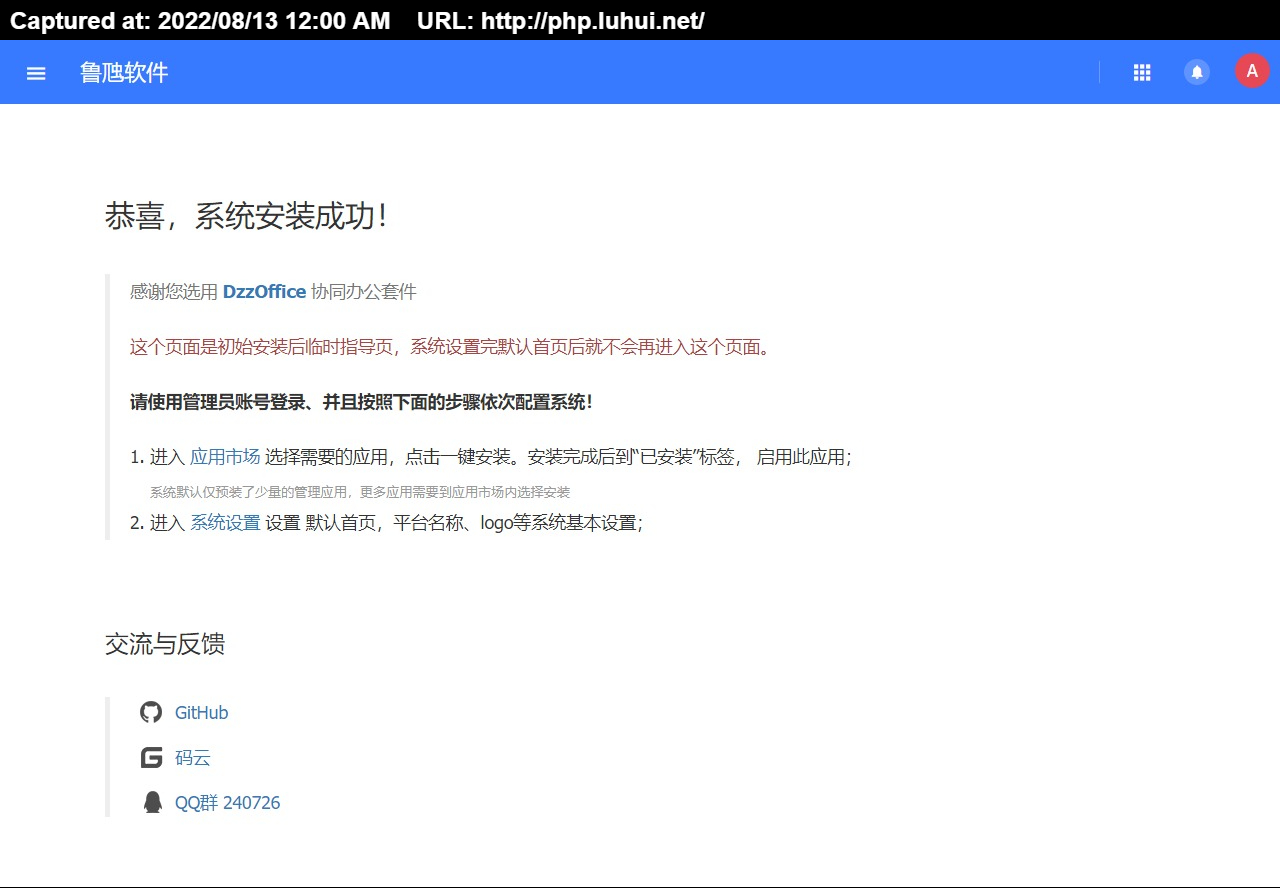
Task: Click the red temporary guide page notice
Action: [450, 347]
